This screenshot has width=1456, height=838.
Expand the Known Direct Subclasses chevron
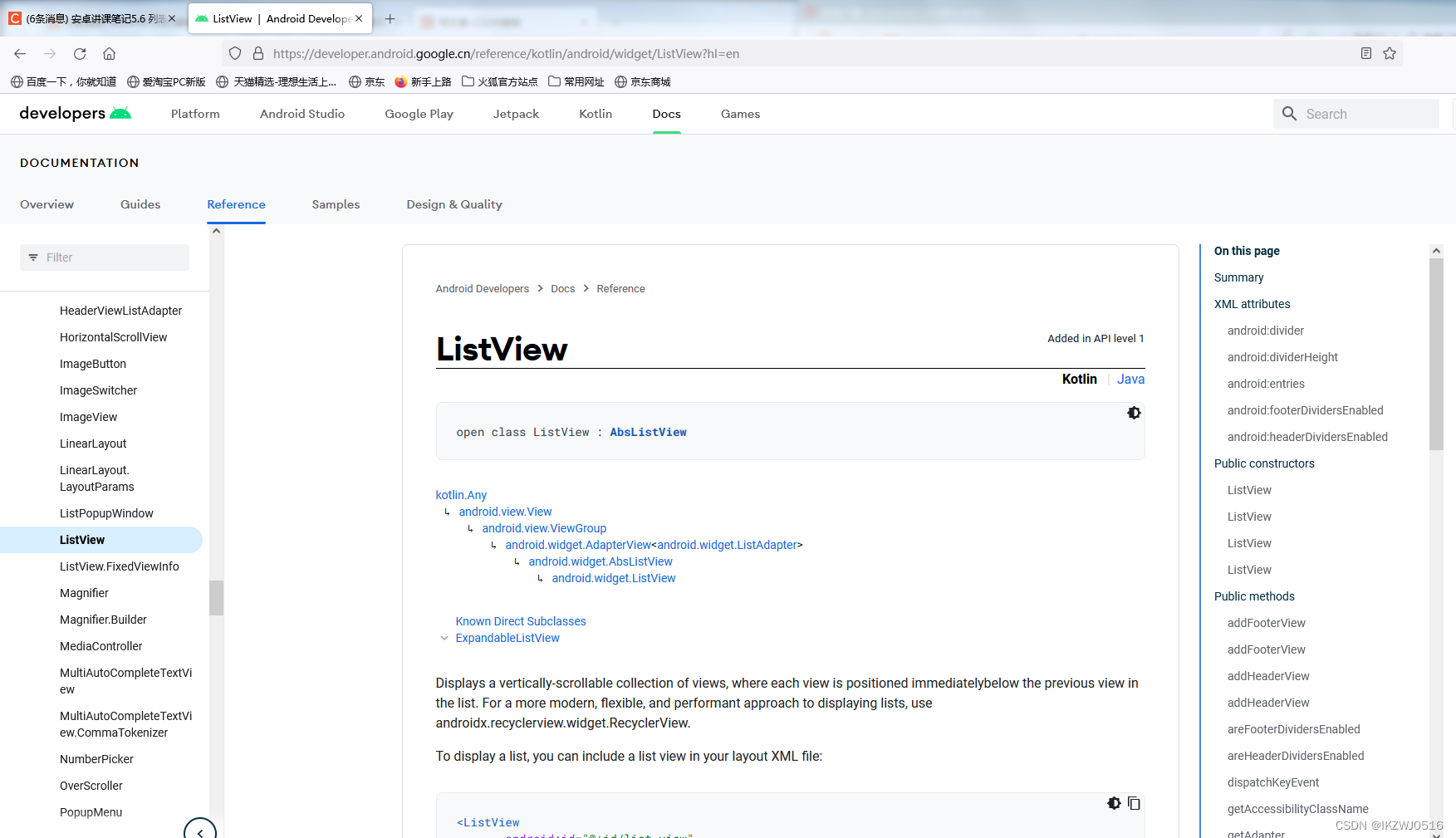(444, 638)
